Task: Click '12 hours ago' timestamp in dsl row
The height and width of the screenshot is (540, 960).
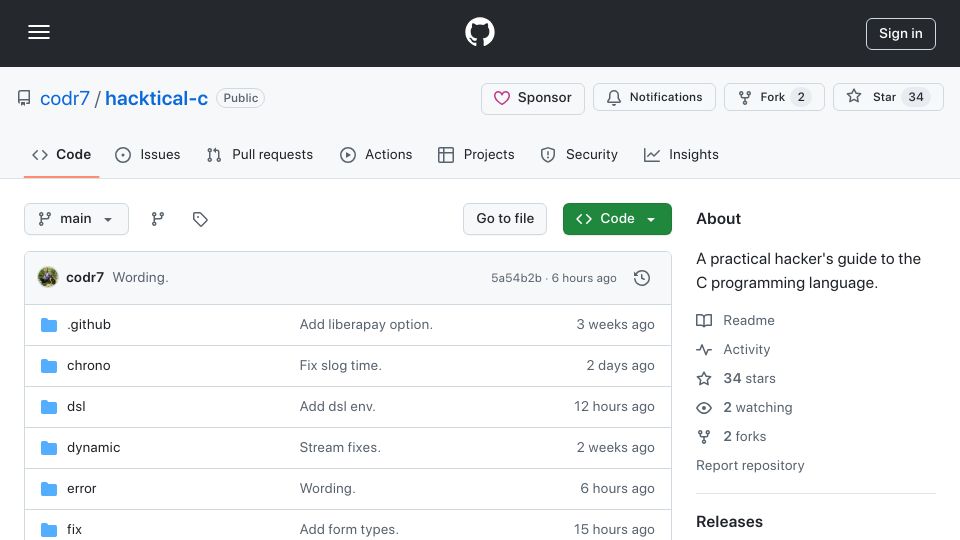Action: [x=614, y=407]
